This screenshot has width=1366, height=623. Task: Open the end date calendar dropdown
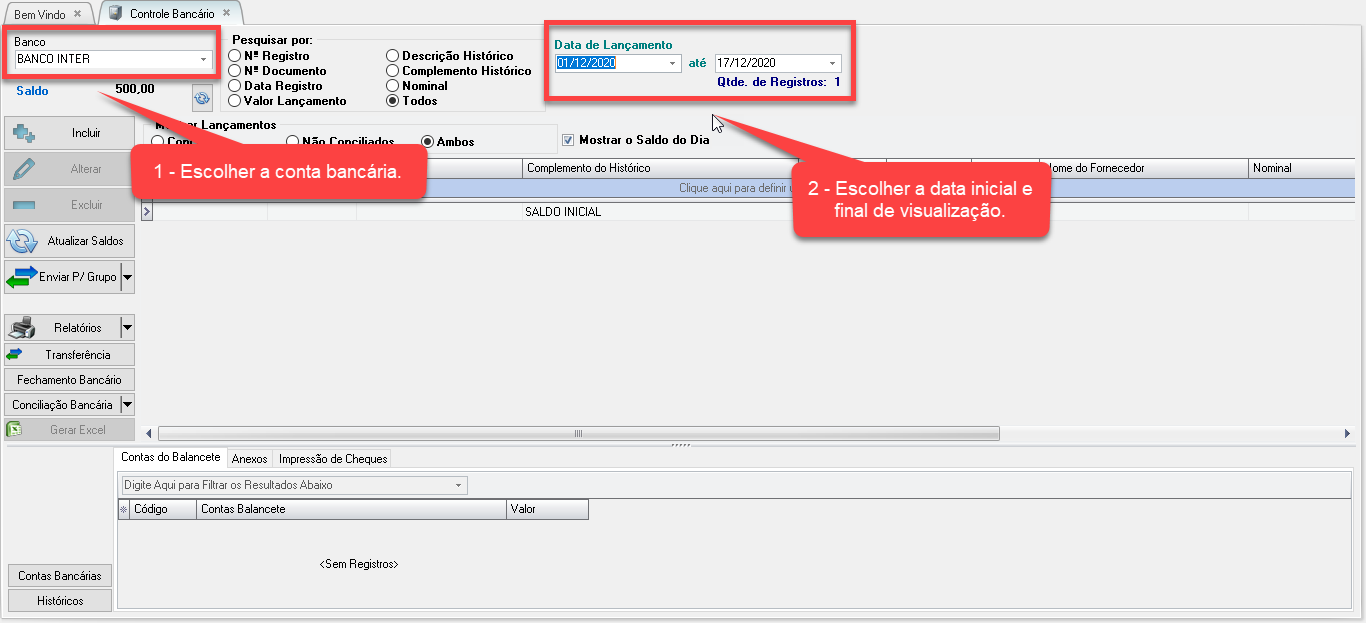[832, 63]
